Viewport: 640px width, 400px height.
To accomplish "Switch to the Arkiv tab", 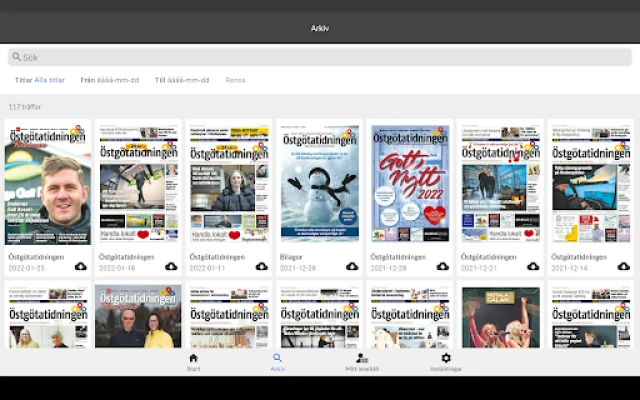I will click(277, 362).
